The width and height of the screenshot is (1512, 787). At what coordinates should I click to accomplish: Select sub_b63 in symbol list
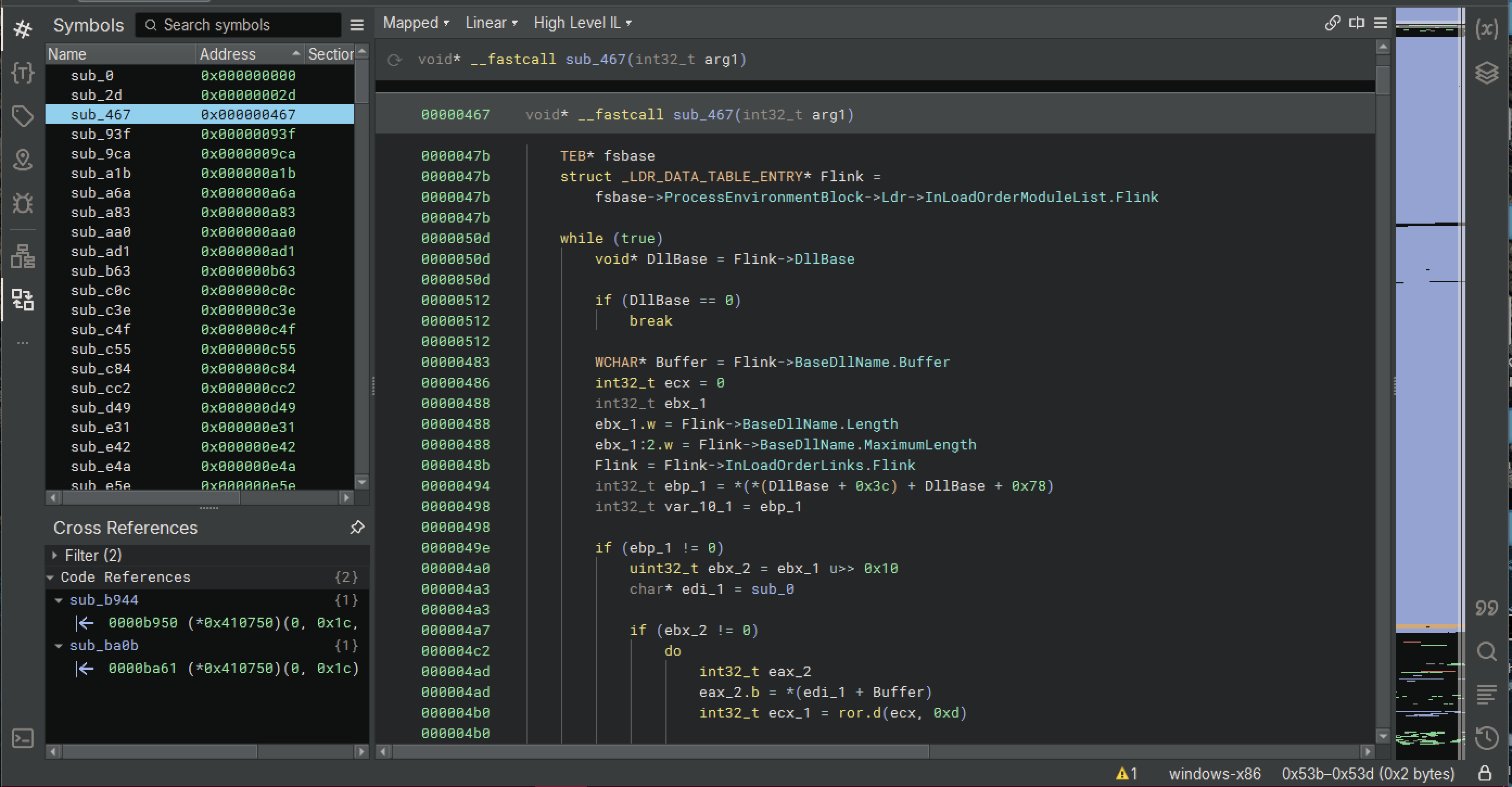click(x=200, y=271)
